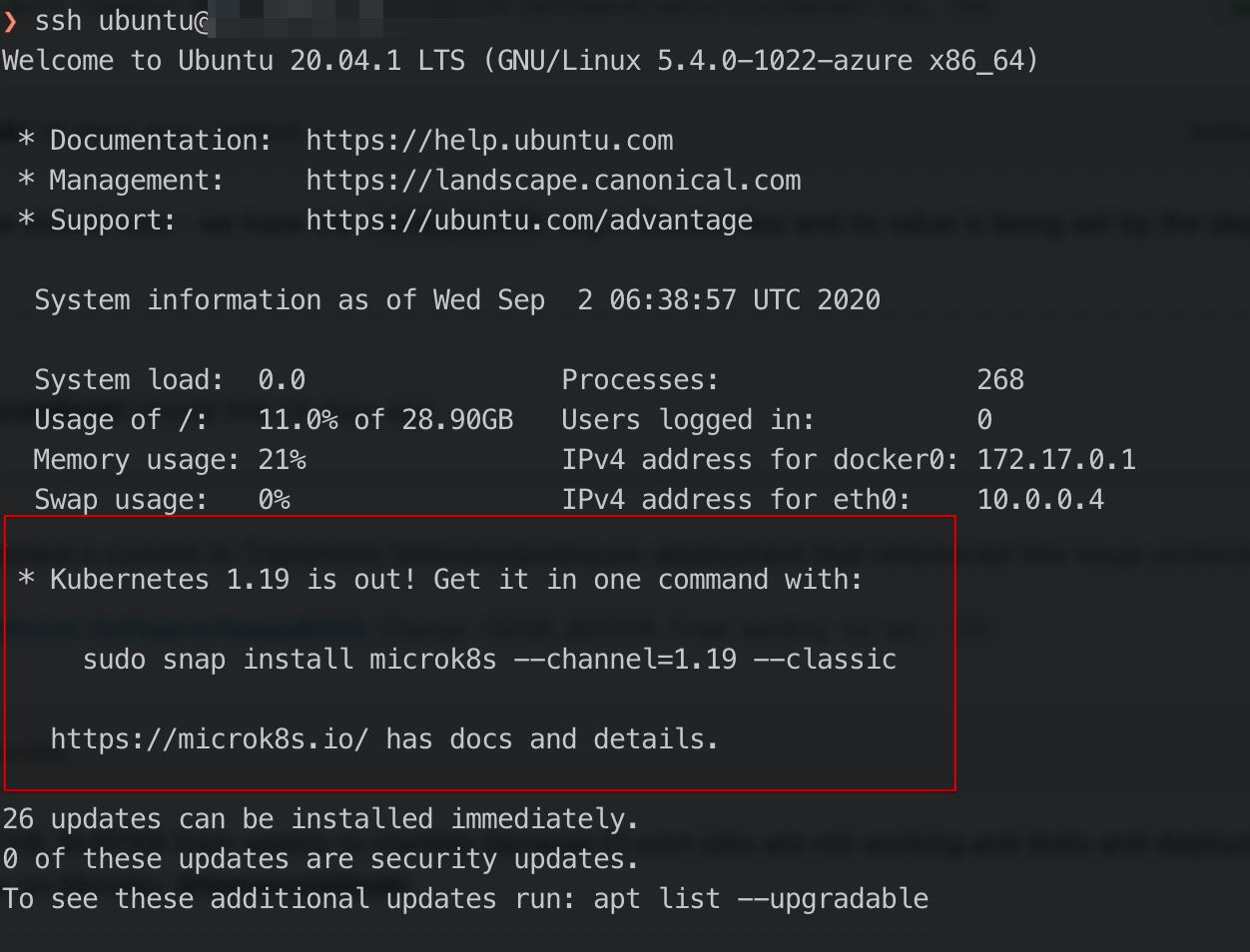Click the blurred hostname after ubuntu@

pos(295,21)
